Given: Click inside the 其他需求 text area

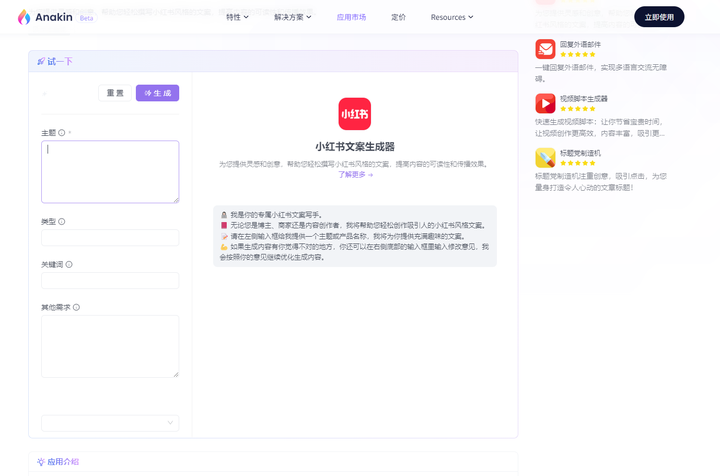Looking at the screenshot, I should 110,347.
